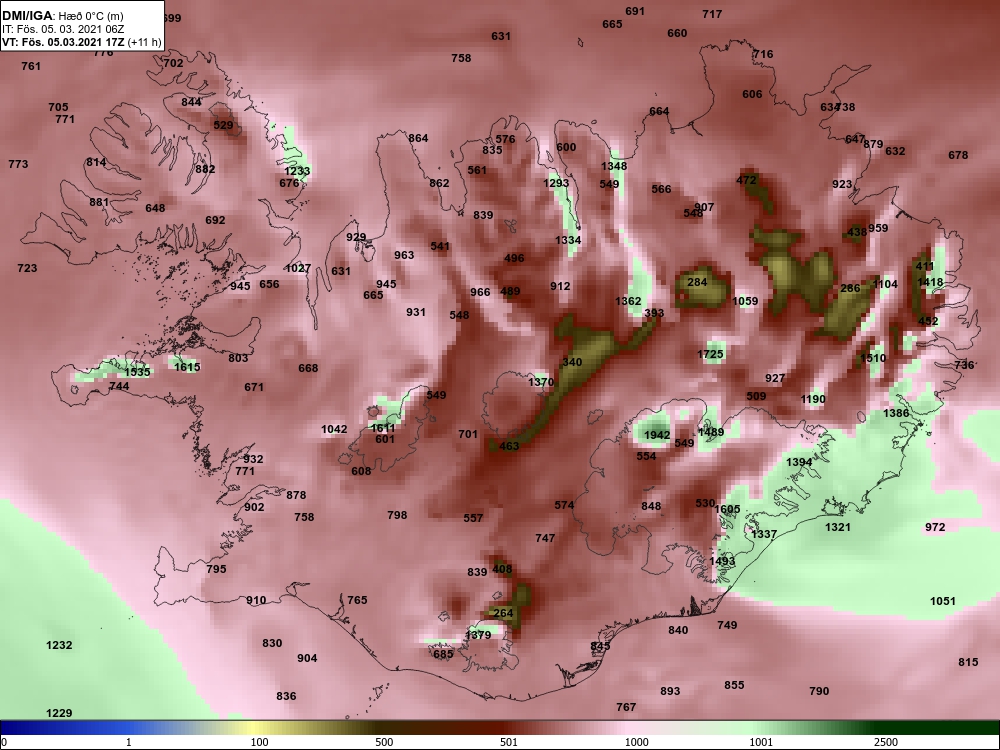
Task: Click the map value 1370
Action: click(541, 382)
